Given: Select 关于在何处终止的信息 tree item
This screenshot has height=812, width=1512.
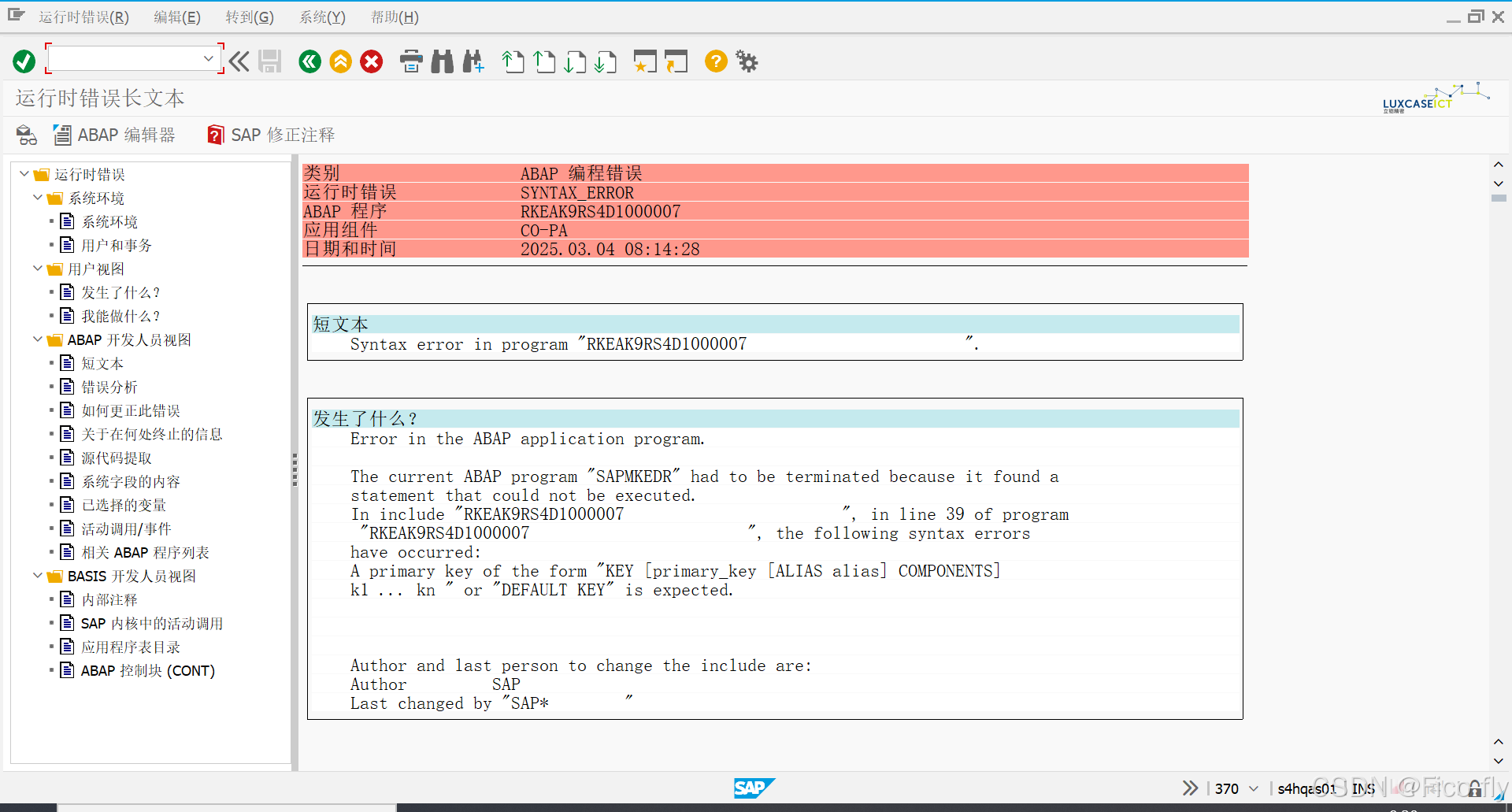Looking at the screenshot, I should [x=152, y=435].
